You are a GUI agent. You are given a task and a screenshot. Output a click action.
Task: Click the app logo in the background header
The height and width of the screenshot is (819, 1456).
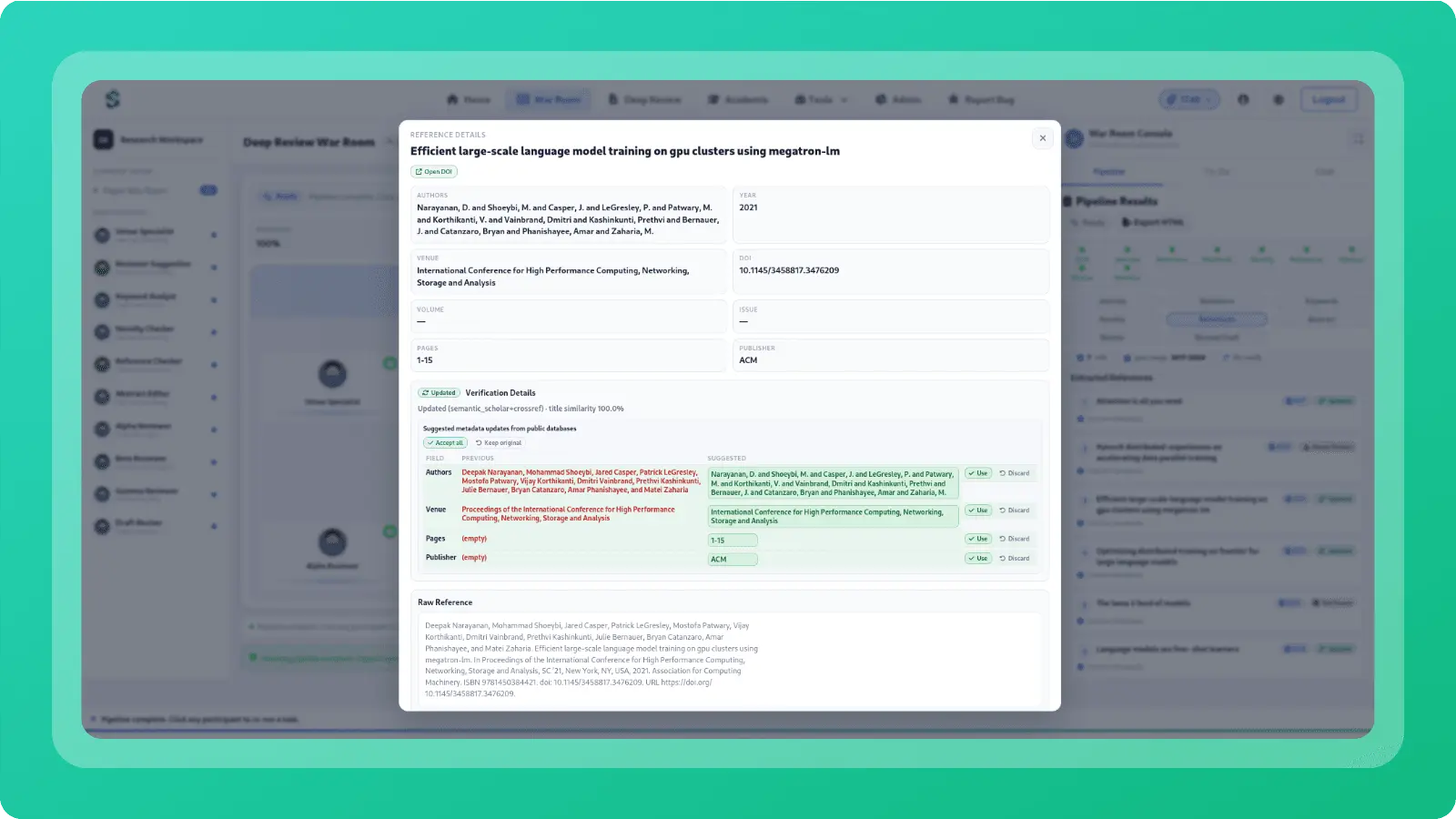point(113,99)
